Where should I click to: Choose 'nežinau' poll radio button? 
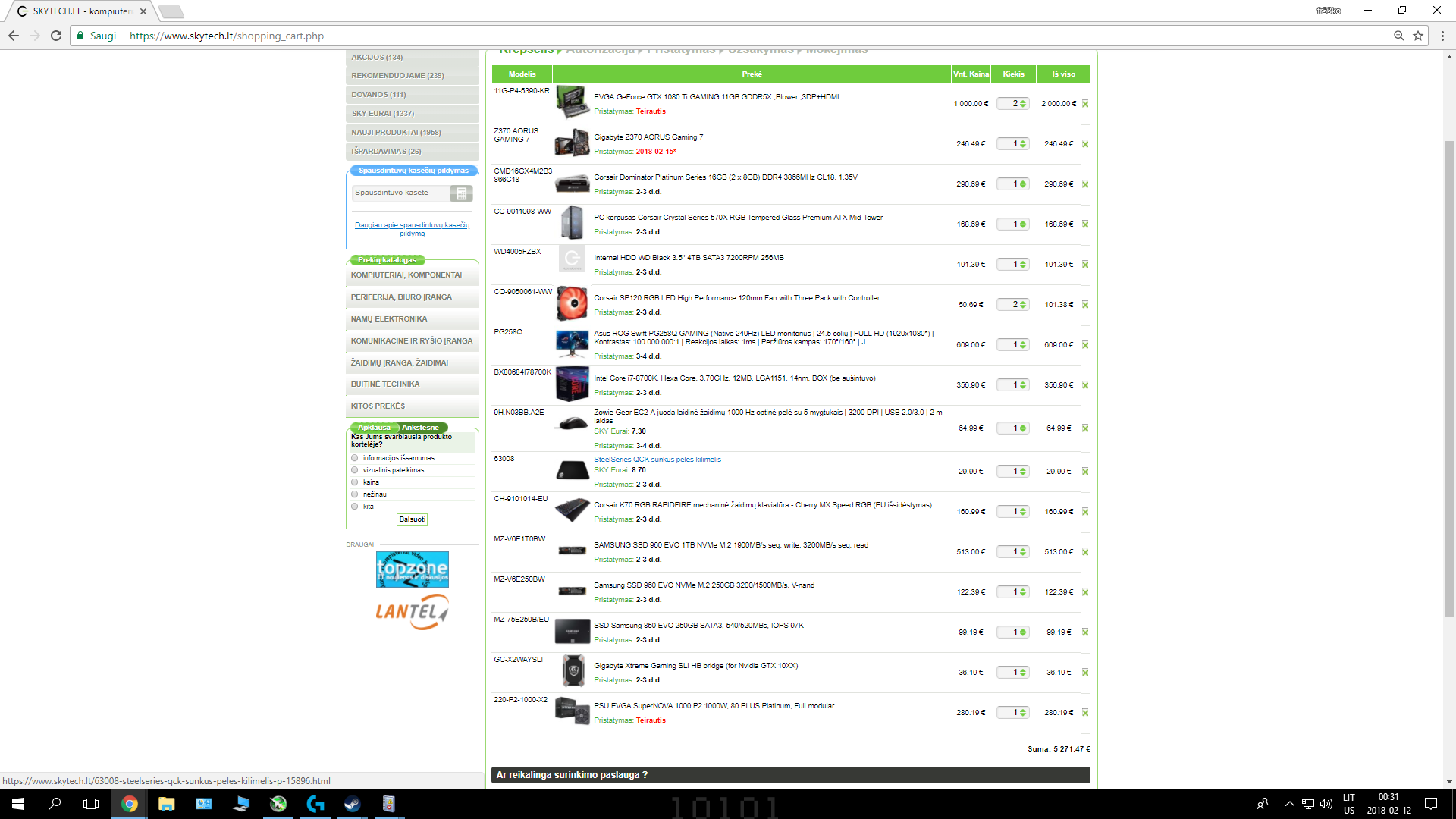[355, 494]
